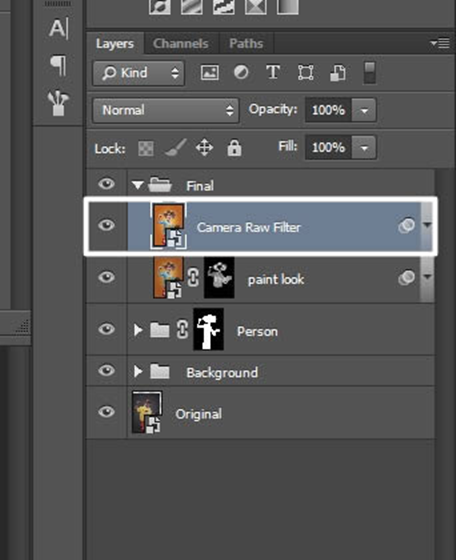The width and height of the screenshot is (456, 560).
Task: Hide the paint look layer
Action: [106, 277]
